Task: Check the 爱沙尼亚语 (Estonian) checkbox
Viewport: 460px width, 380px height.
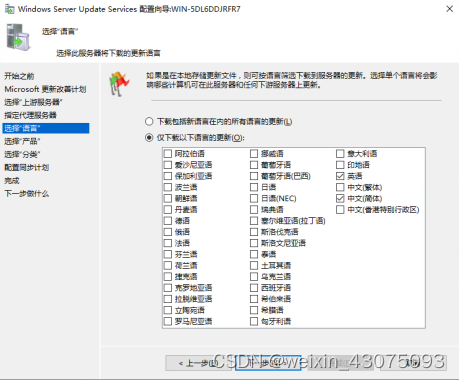Action: tap(168, 165)
